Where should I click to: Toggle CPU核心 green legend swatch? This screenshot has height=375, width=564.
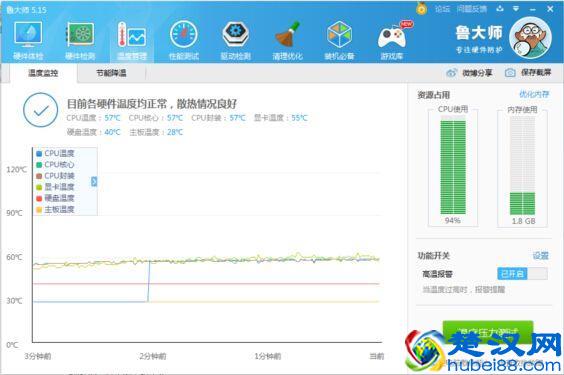coord(39,165)
